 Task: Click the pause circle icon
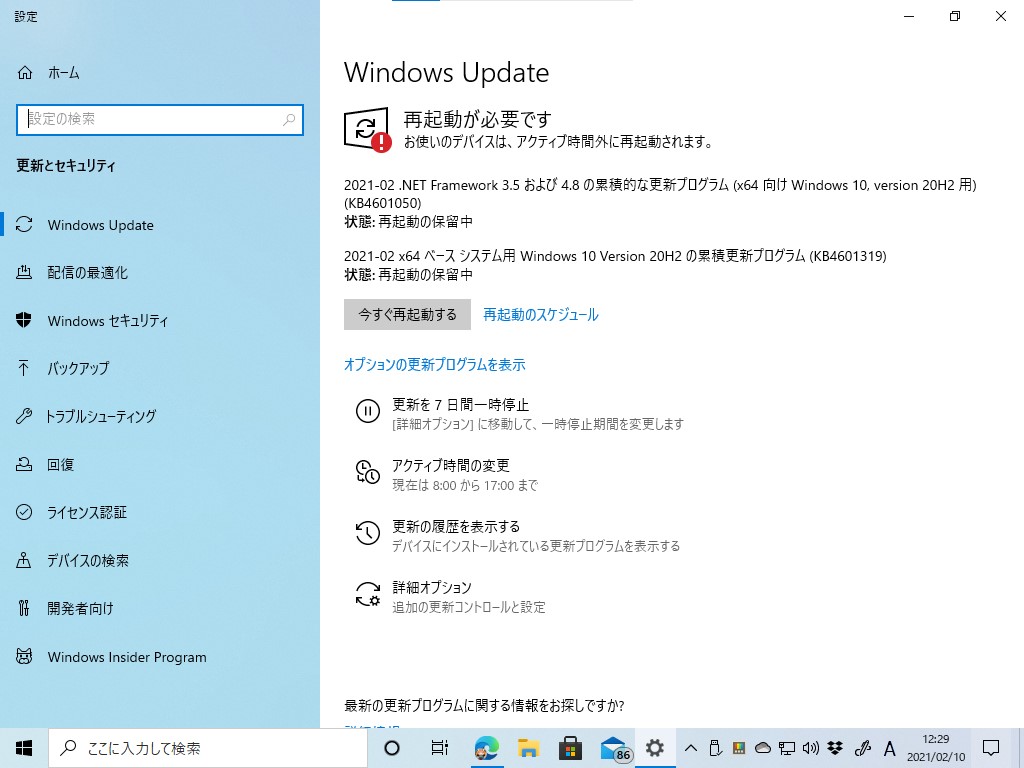click(368, 411)
